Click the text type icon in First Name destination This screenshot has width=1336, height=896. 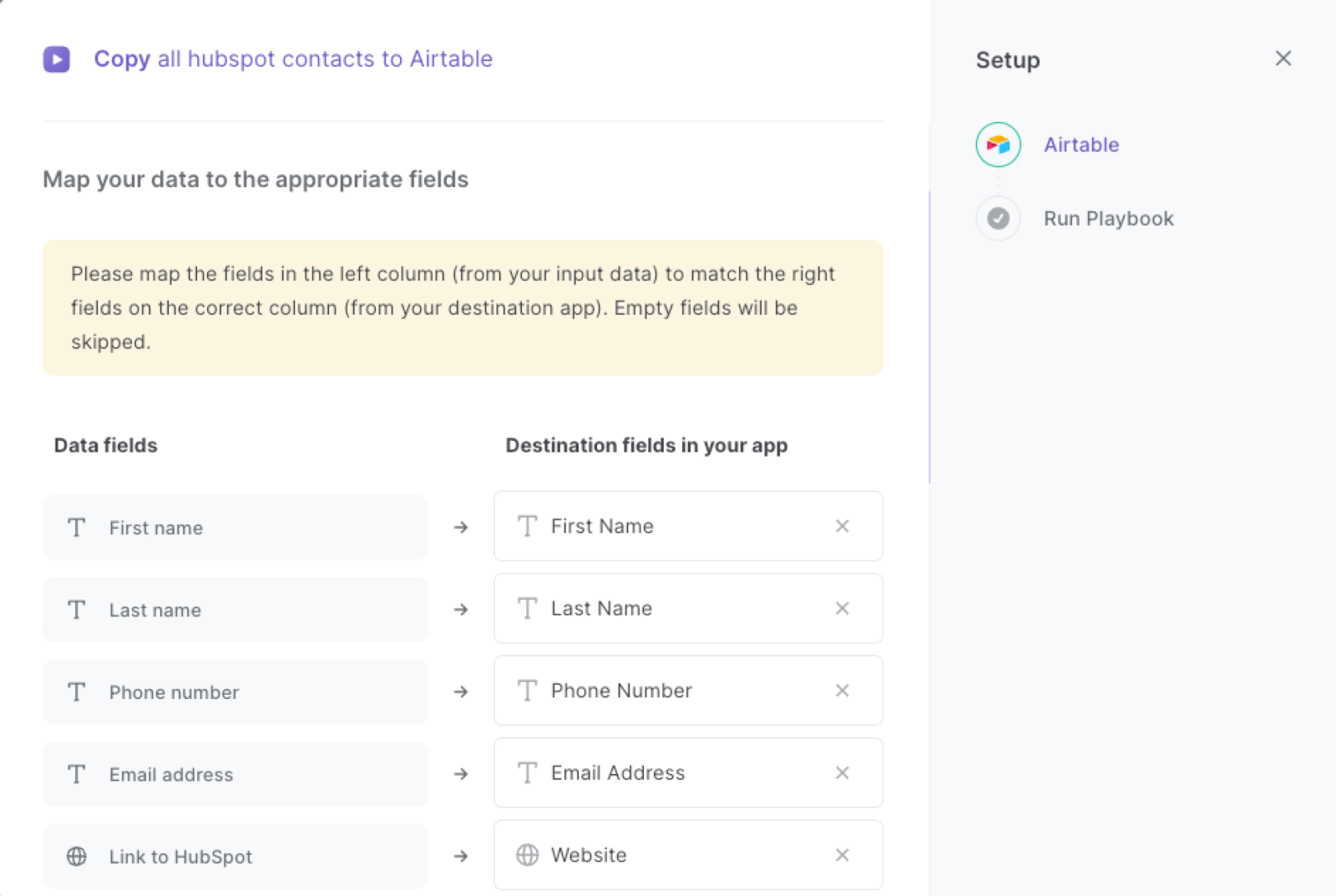(x=527, y=526)
